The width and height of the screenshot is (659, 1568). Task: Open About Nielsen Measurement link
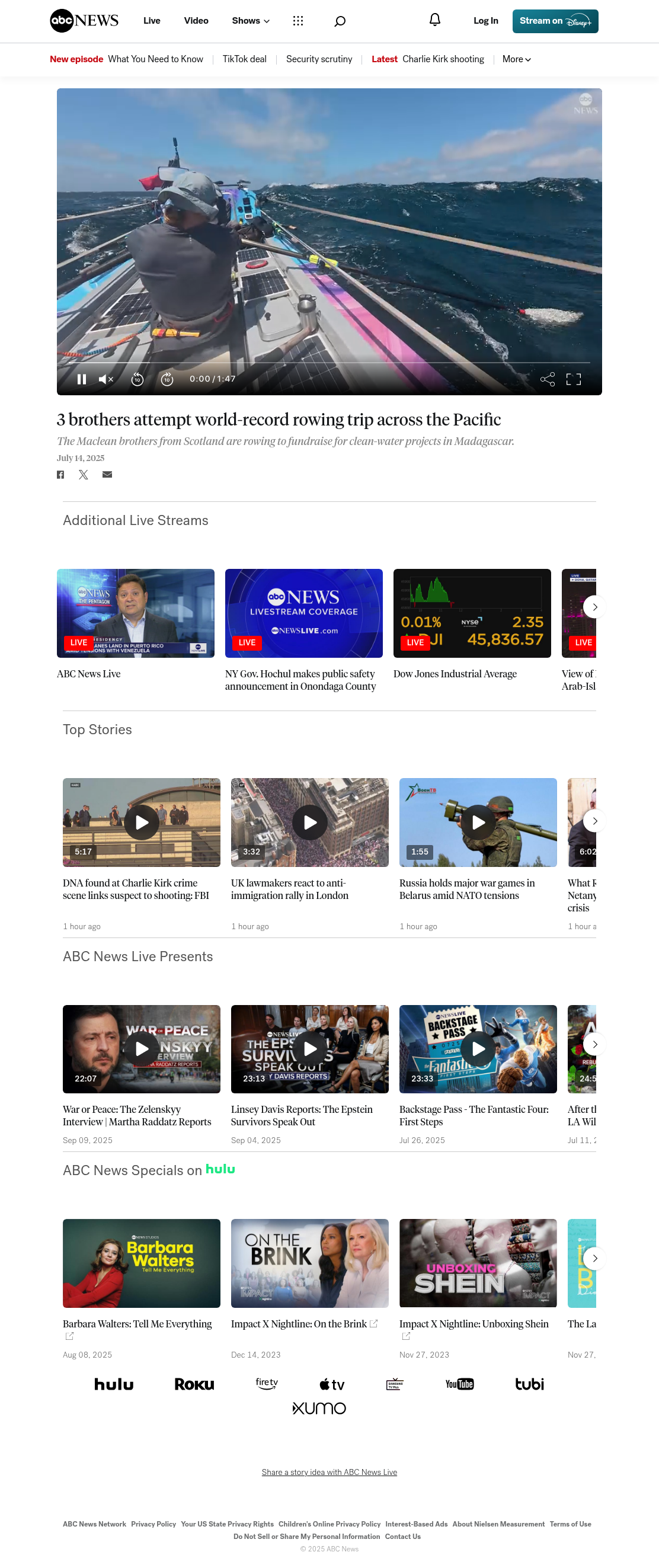click(498, 1524)
